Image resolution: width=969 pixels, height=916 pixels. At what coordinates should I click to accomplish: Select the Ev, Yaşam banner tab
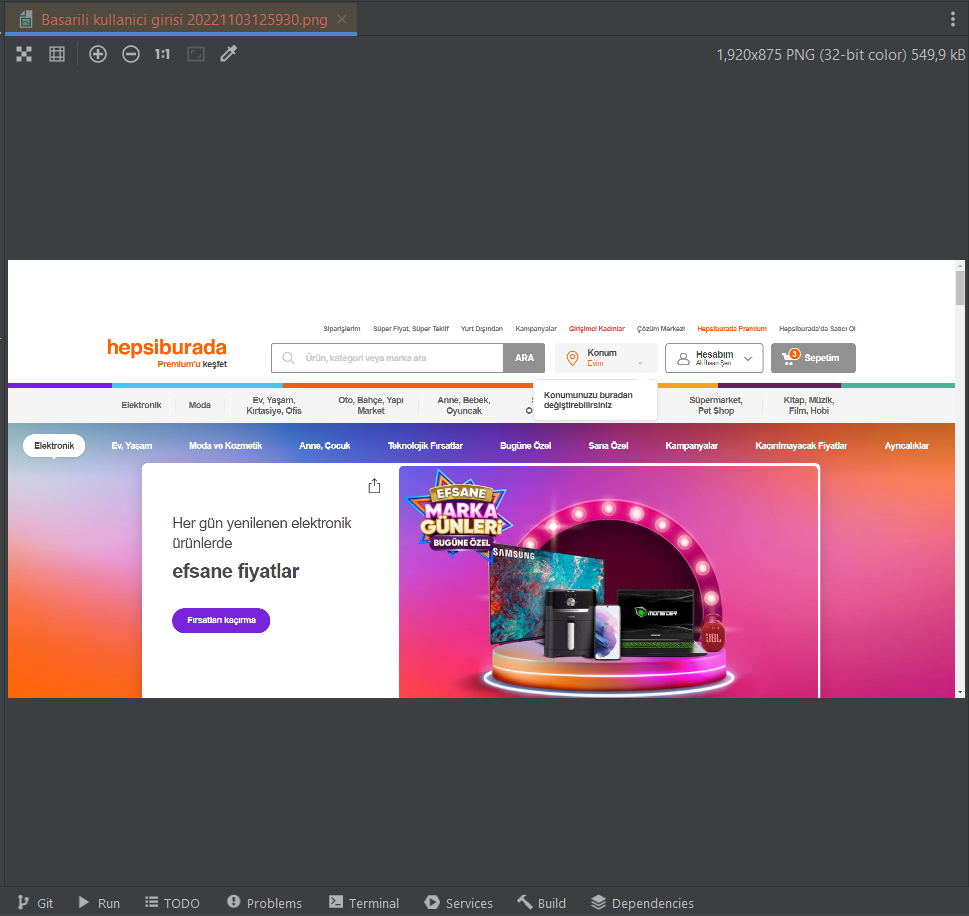click(x=132, y=446)
